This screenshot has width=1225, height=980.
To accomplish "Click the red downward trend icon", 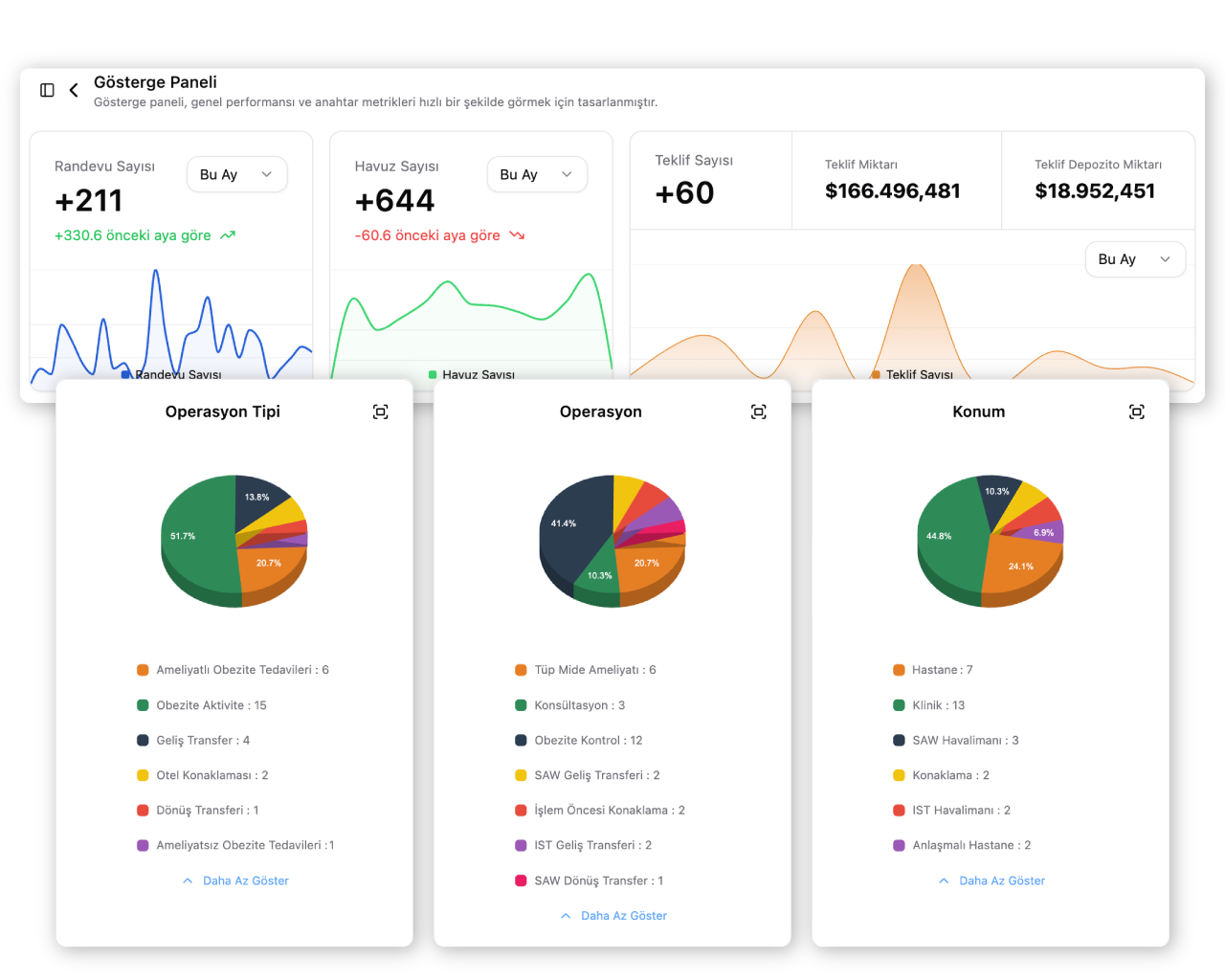I will tap(517, 235).
